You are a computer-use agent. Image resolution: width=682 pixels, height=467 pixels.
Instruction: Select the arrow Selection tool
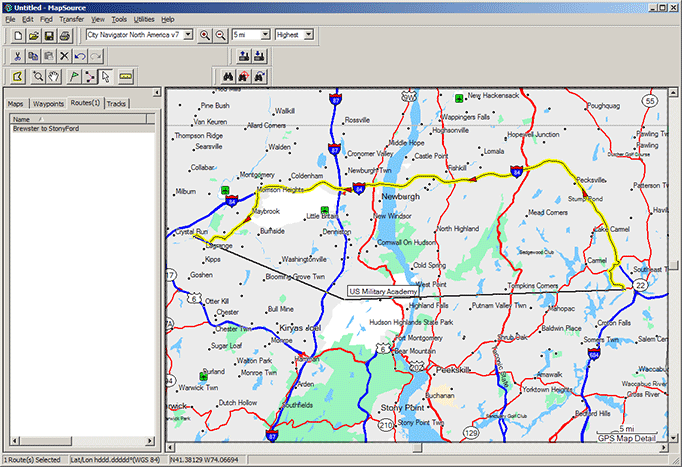(x=105, y=77)
